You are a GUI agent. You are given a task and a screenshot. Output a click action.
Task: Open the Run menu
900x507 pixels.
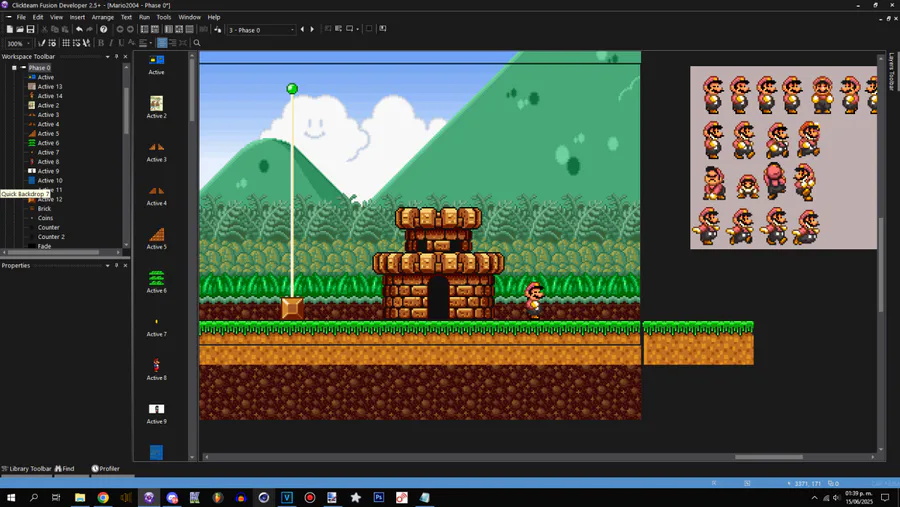pos(144,17)
